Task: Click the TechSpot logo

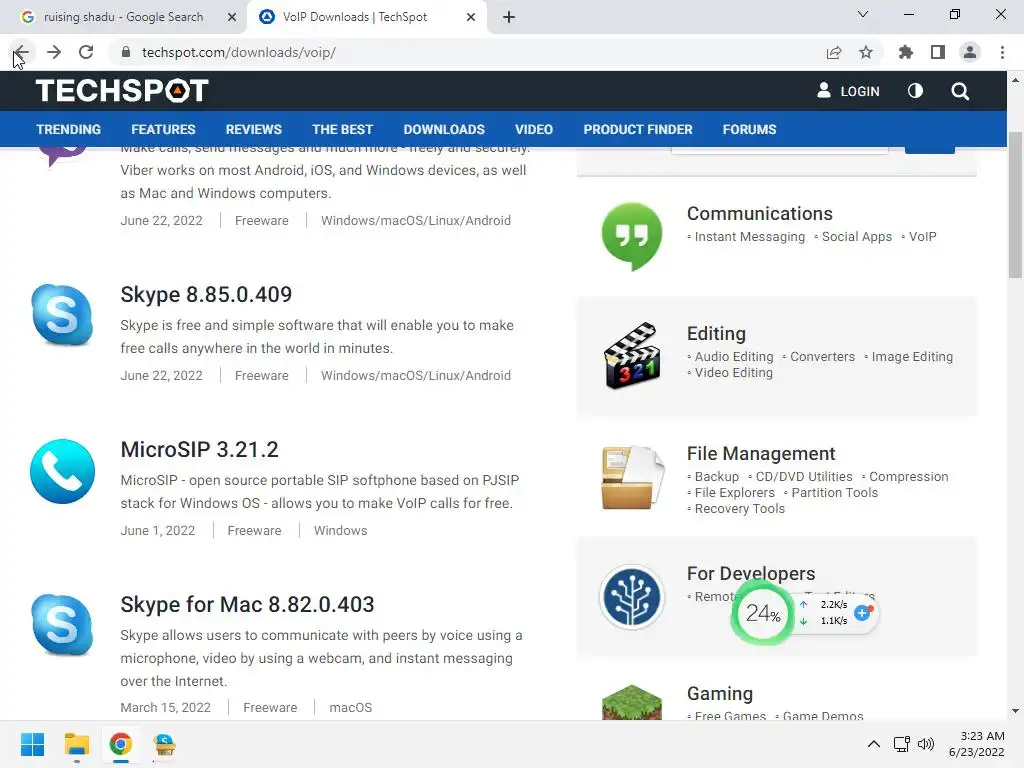Action: (x=122, y=91)
